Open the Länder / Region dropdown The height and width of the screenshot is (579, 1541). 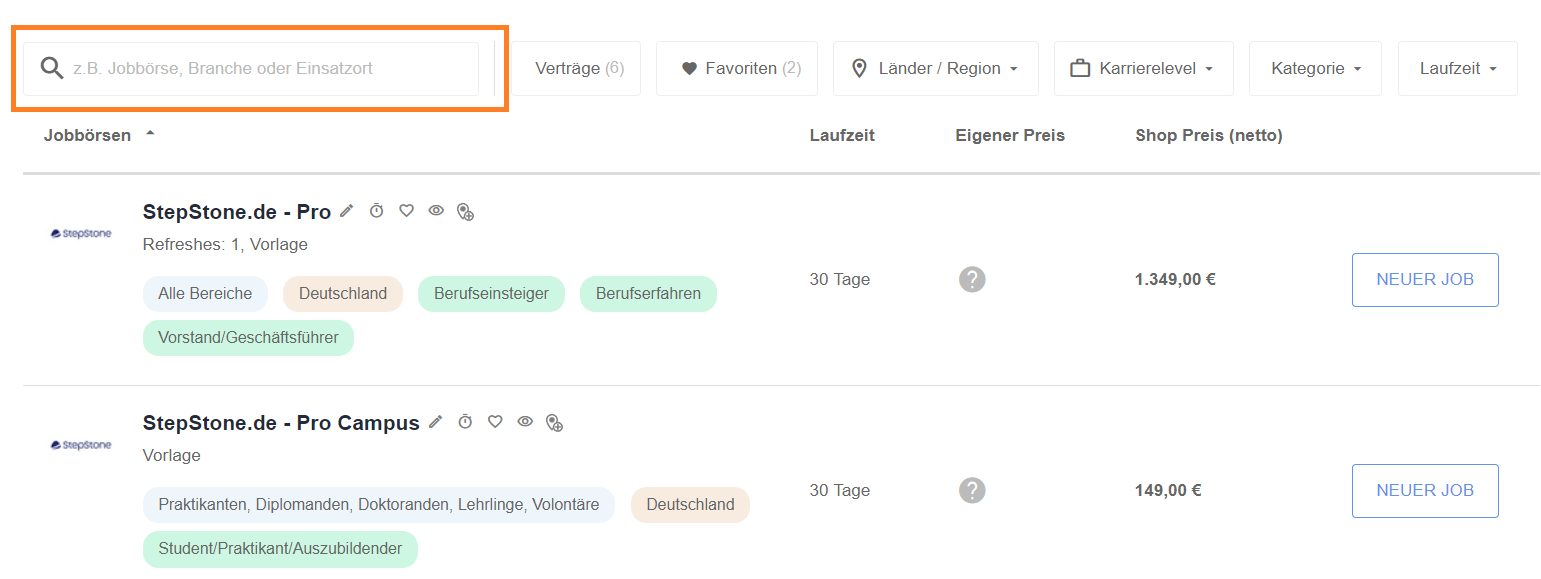tap(936, 68)
